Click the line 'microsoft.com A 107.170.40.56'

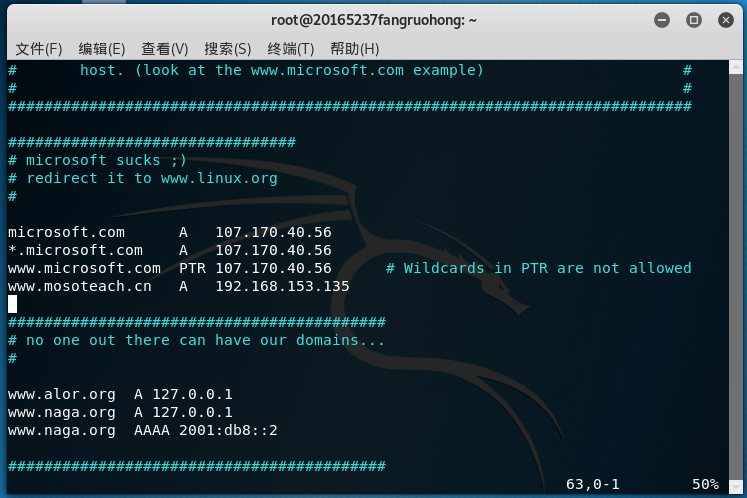(x=170, y=232)
